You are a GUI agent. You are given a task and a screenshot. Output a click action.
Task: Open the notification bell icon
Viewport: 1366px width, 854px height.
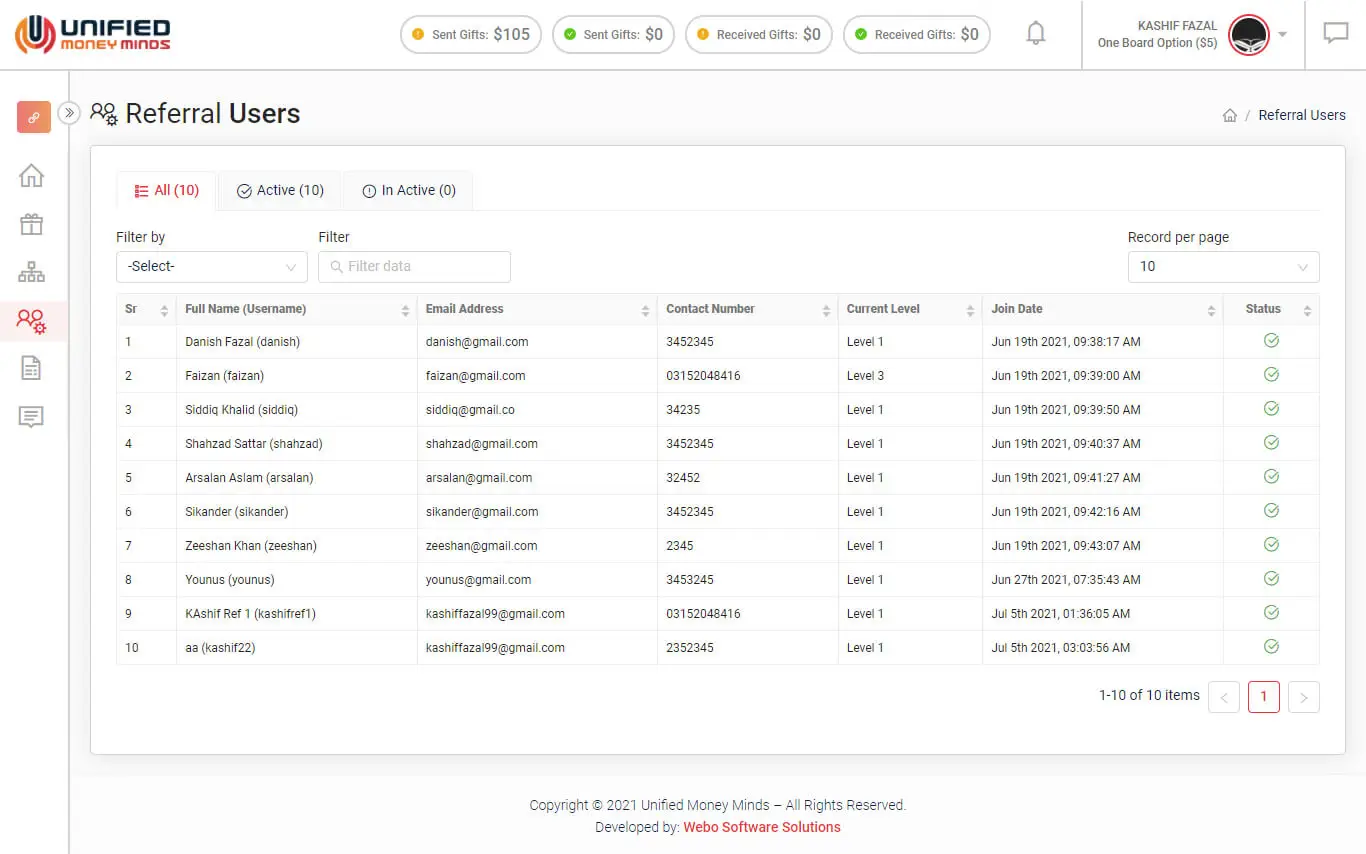tap(1036, 34)
